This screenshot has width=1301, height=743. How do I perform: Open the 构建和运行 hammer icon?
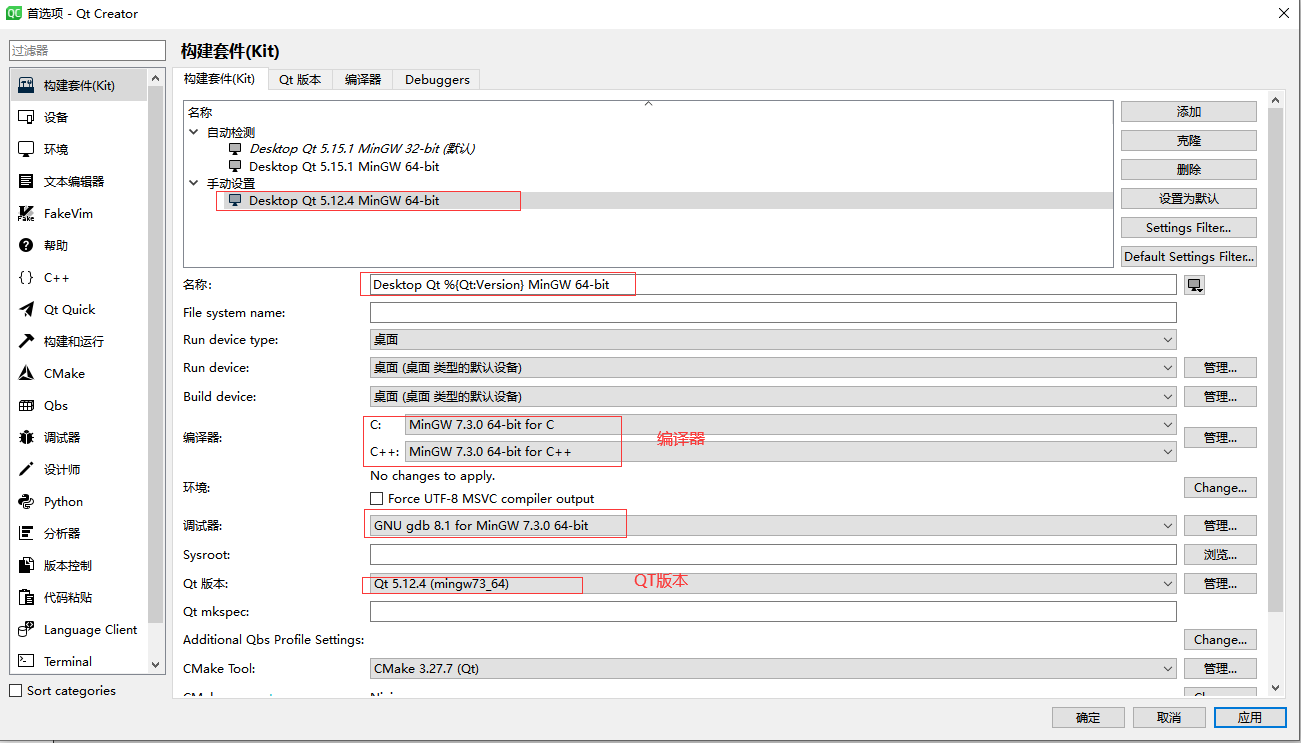point(26,341)
